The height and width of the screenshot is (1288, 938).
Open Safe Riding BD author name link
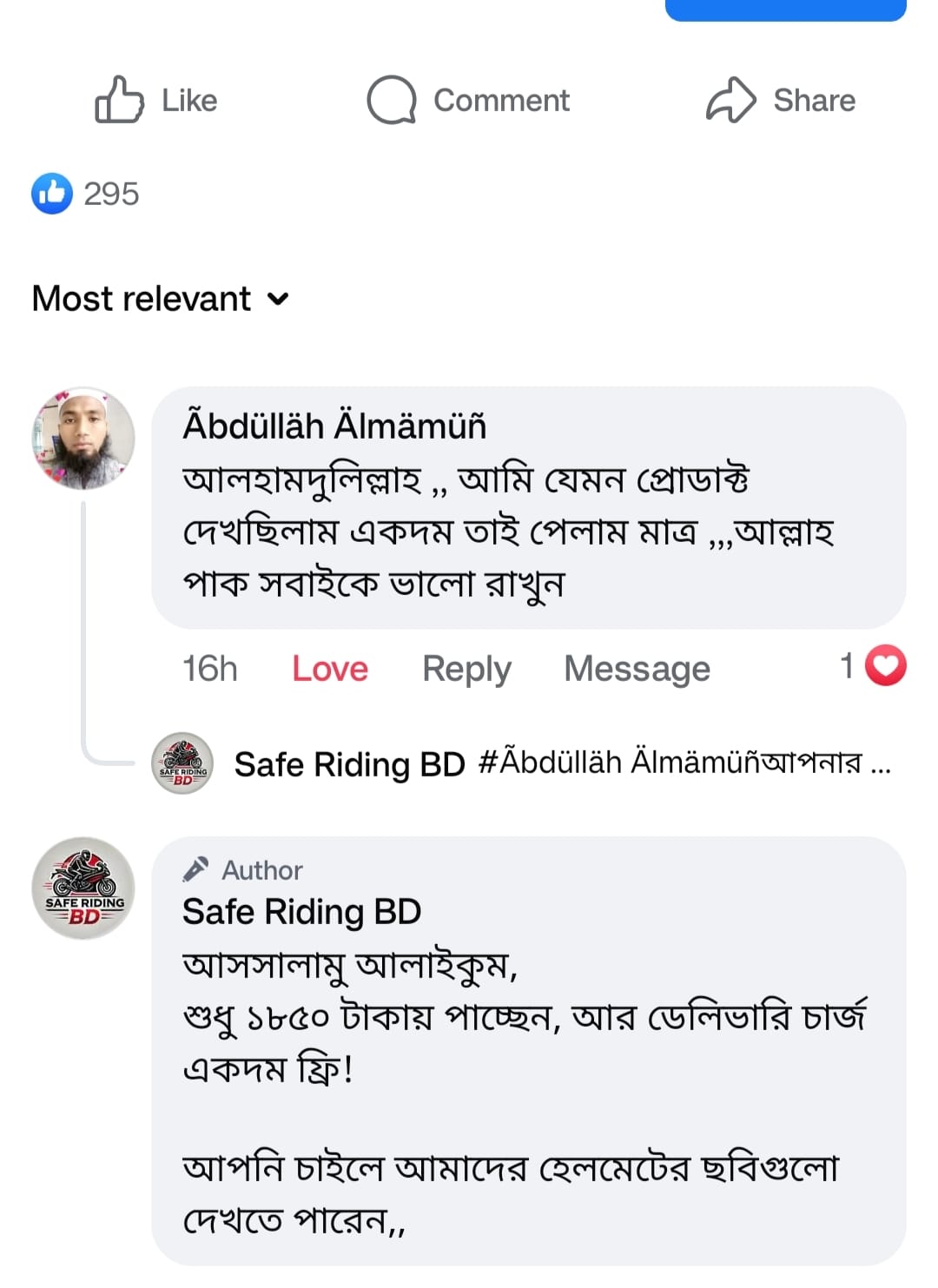tap(301, 912)
